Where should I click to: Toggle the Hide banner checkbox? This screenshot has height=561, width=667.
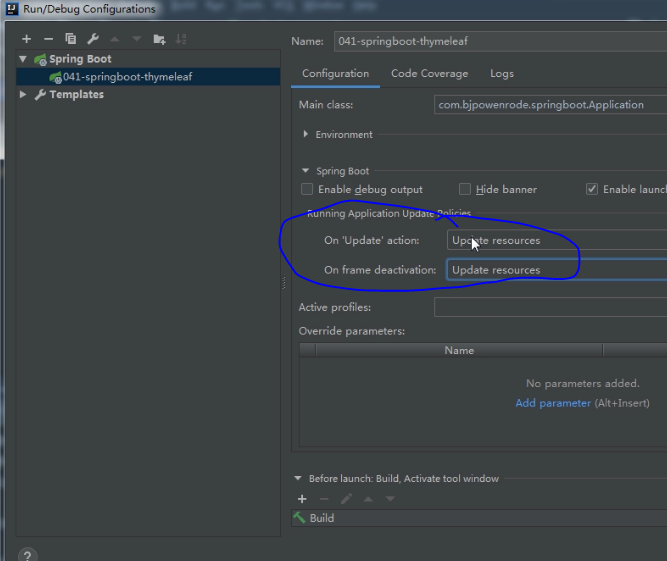coord(465,189)
